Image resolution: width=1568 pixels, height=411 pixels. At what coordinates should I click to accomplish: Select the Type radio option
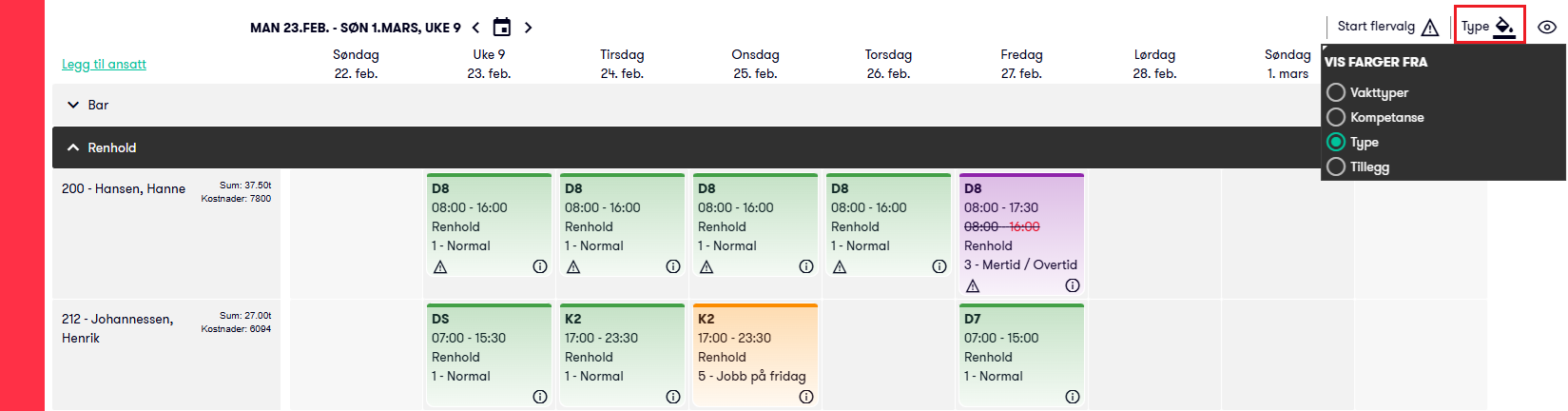click(1336, 142)
